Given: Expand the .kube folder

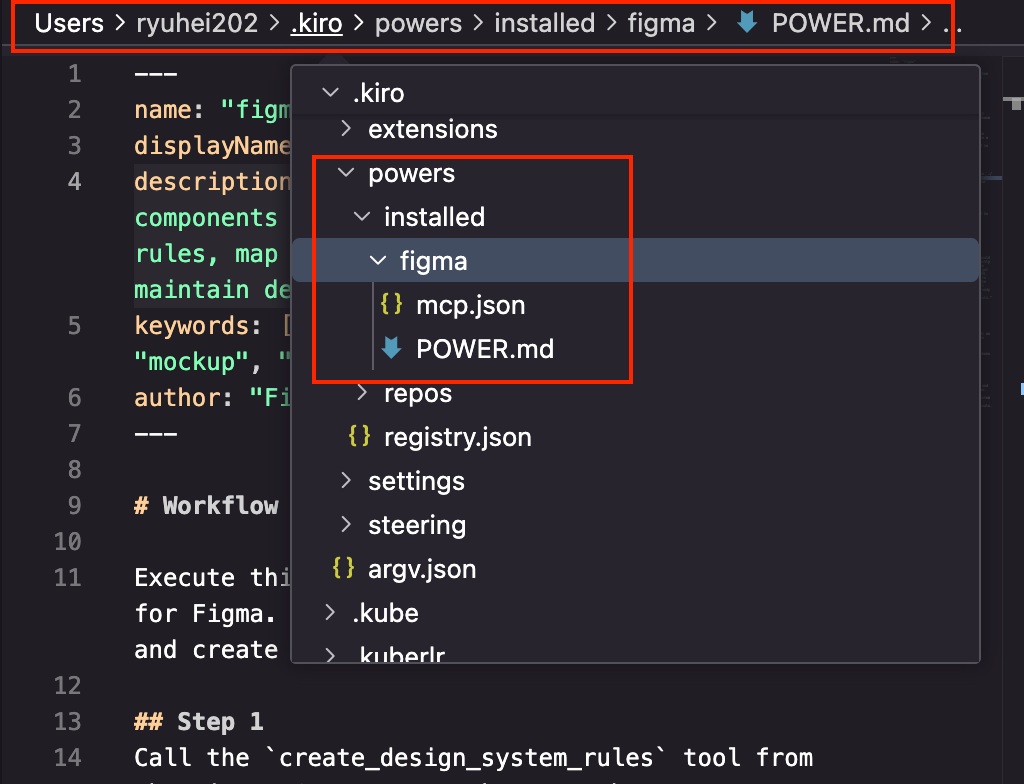Looking at the screenshot, I should (329, 613).
